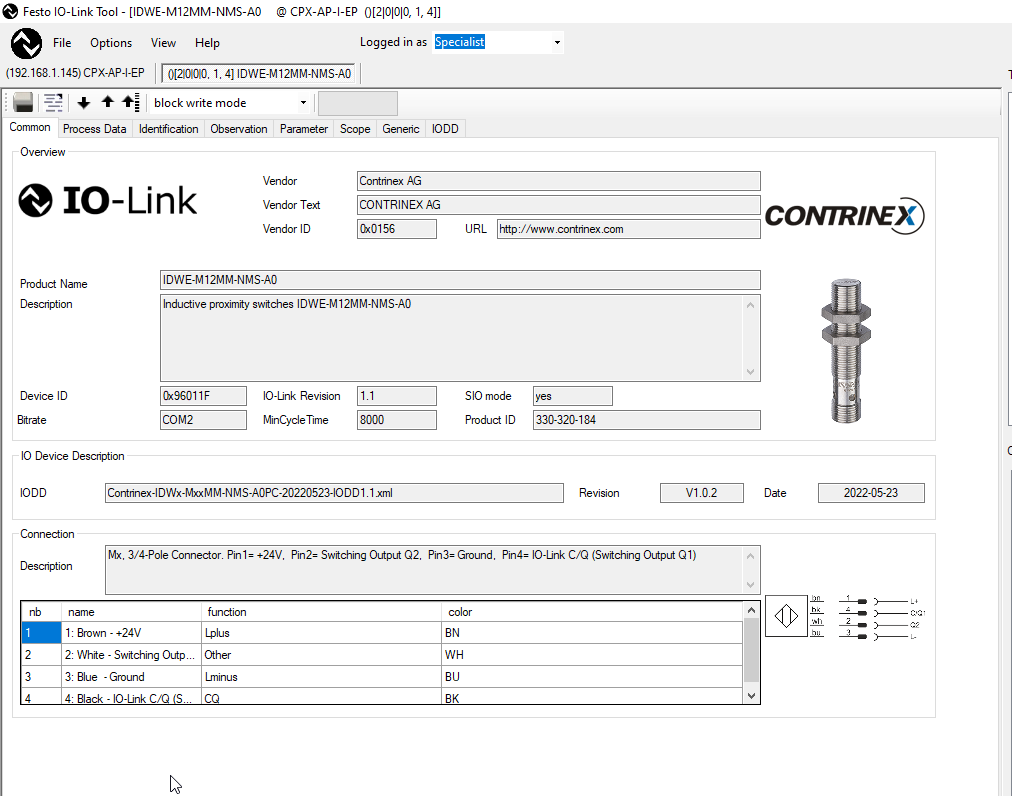This screenshot has width=1012, height=796.
Task: Select the row '2: White - Switching Outp...'
Action: (x=382, y=655)
